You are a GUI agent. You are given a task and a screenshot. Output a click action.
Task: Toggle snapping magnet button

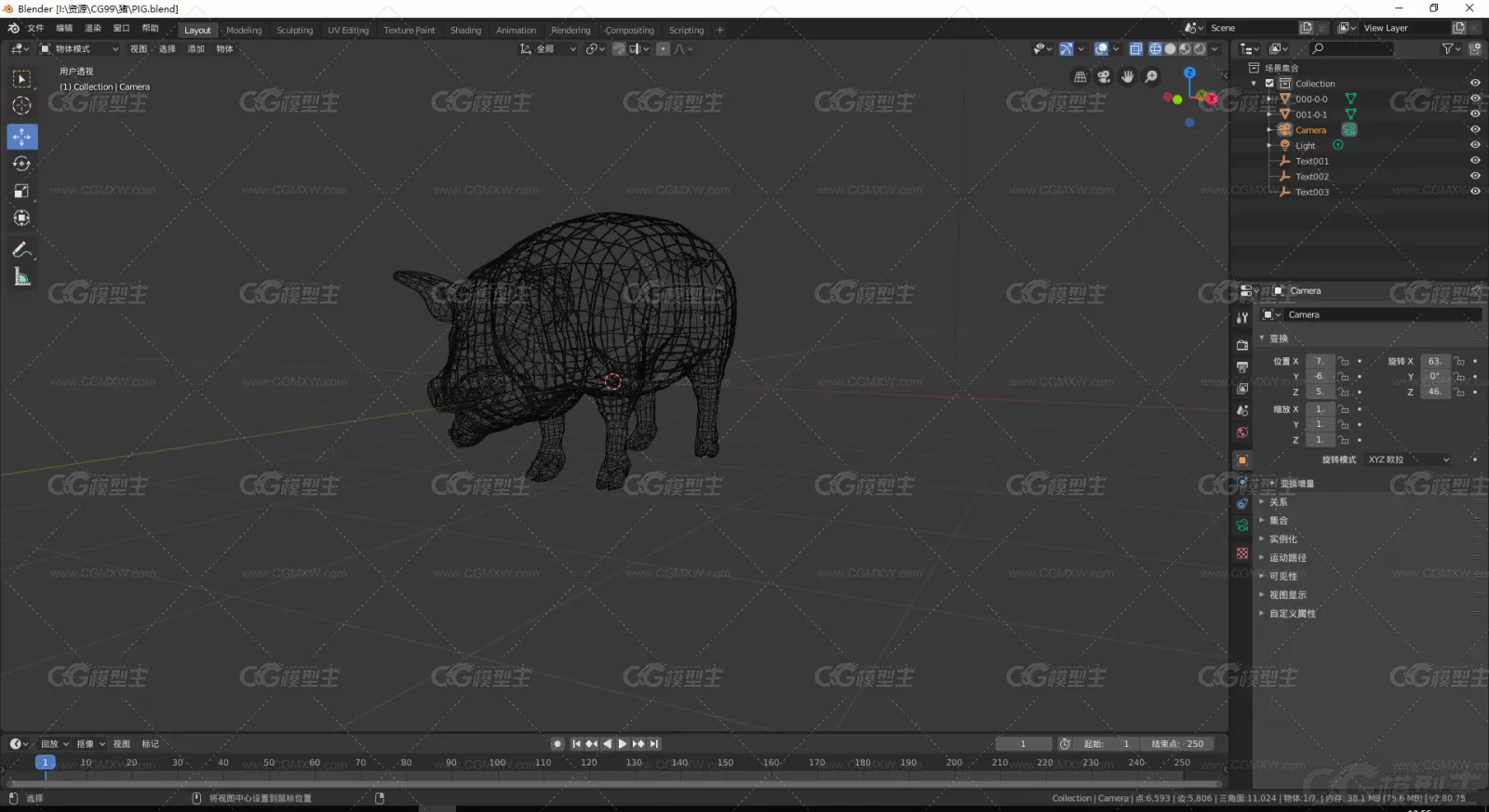(619, 49)
